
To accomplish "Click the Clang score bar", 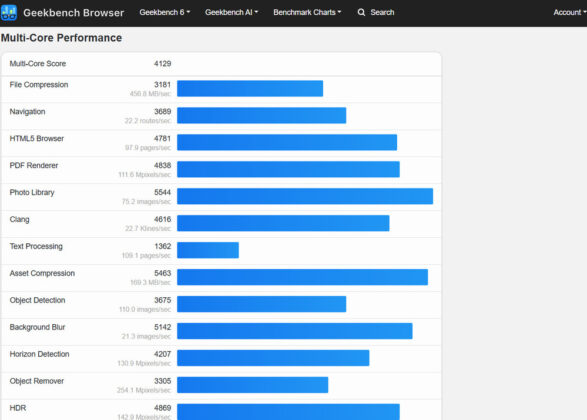I will 283,223.
